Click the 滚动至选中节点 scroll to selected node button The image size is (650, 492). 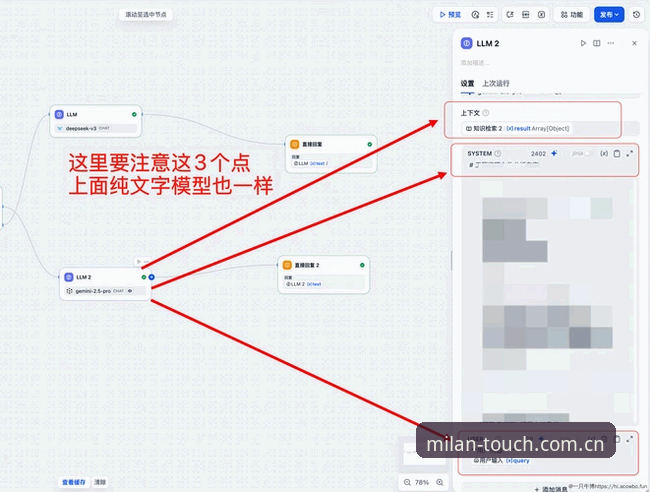(146, 15)
